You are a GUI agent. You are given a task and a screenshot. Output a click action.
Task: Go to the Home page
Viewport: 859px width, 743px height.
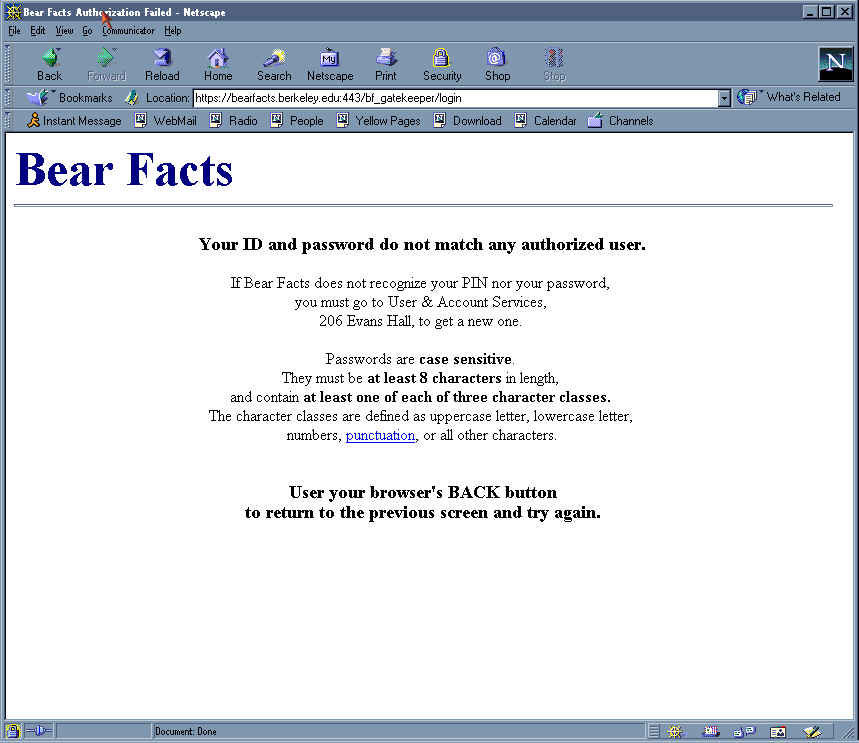click(218, 64)
